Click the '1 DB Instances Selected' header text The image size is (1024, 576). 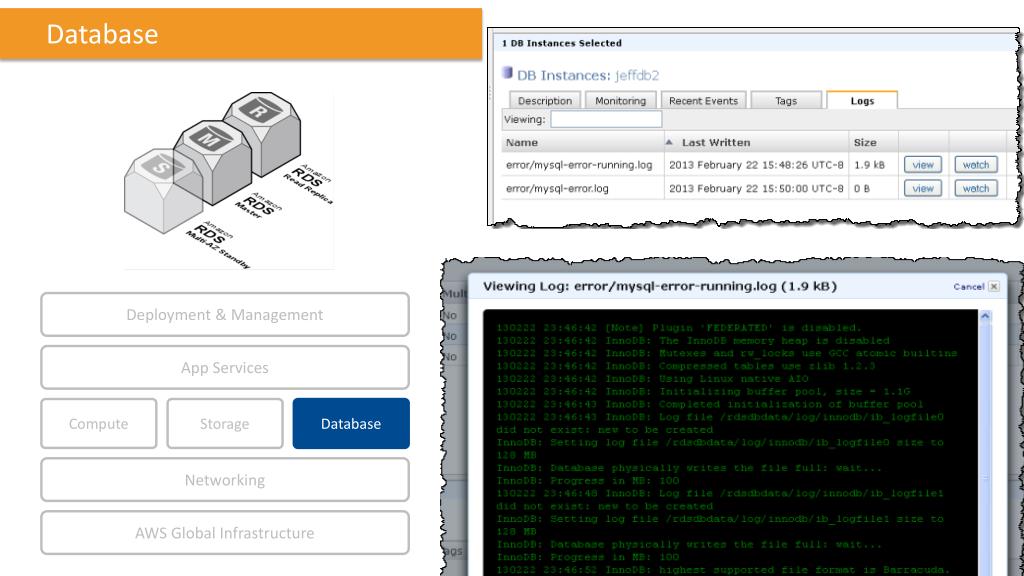(x=562, y=43)
